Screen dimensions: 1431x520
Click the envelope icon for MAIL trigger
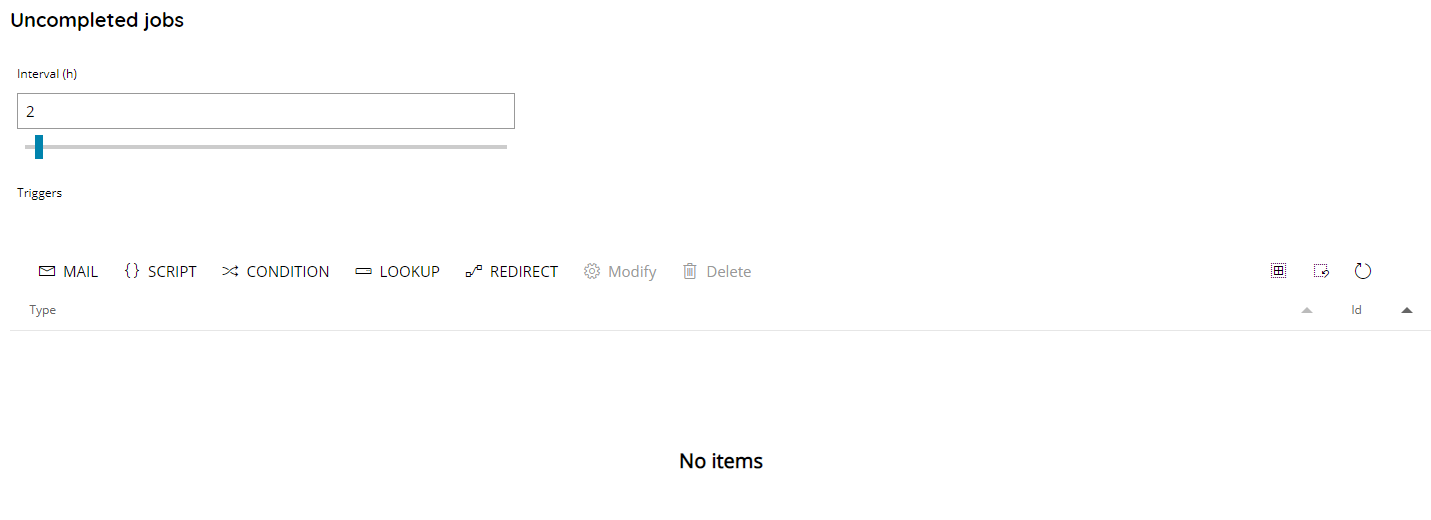click(x=46, y=272)
